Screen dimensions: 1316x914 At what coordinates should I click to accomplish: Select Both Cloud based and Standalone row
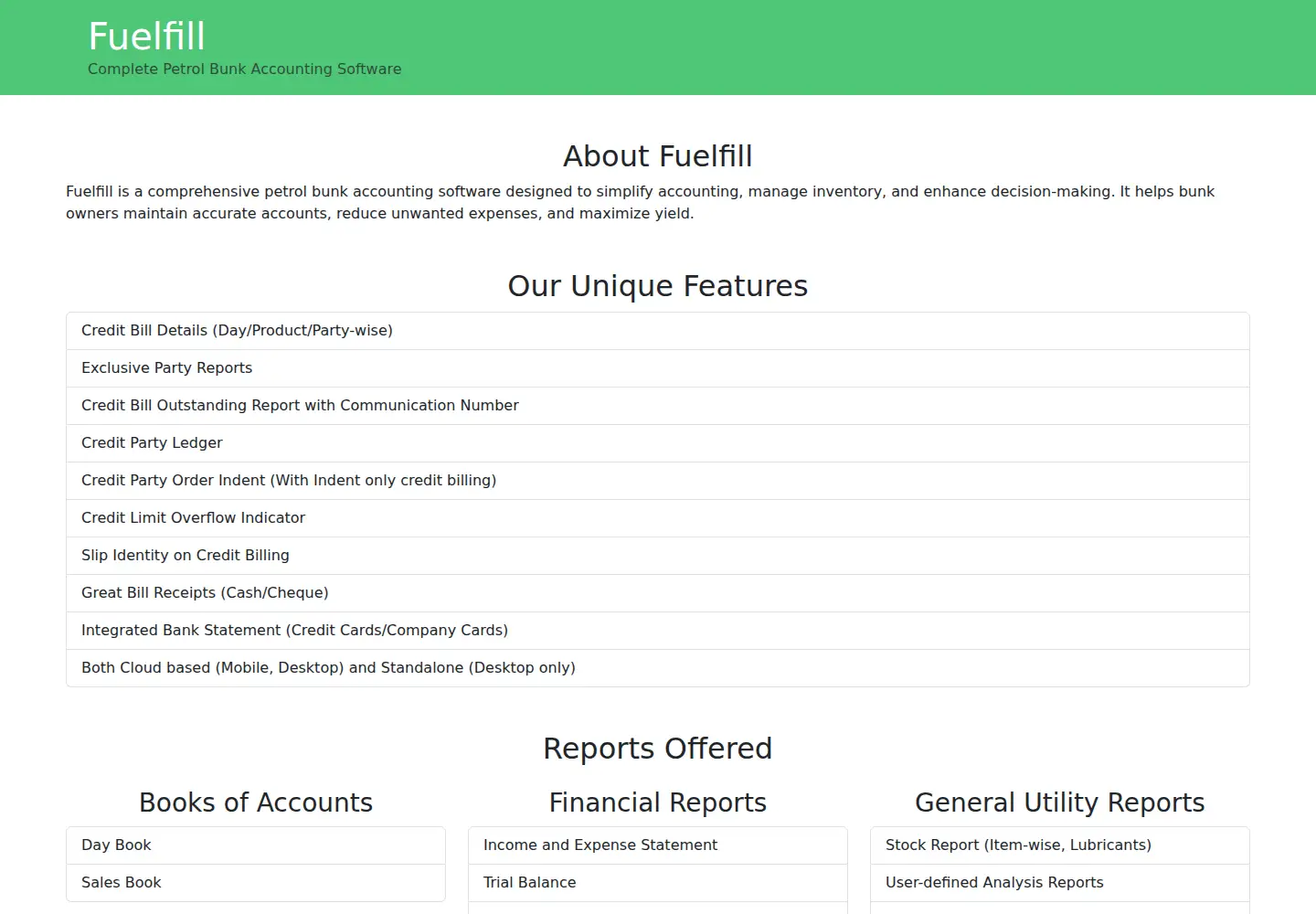point(658,668)
